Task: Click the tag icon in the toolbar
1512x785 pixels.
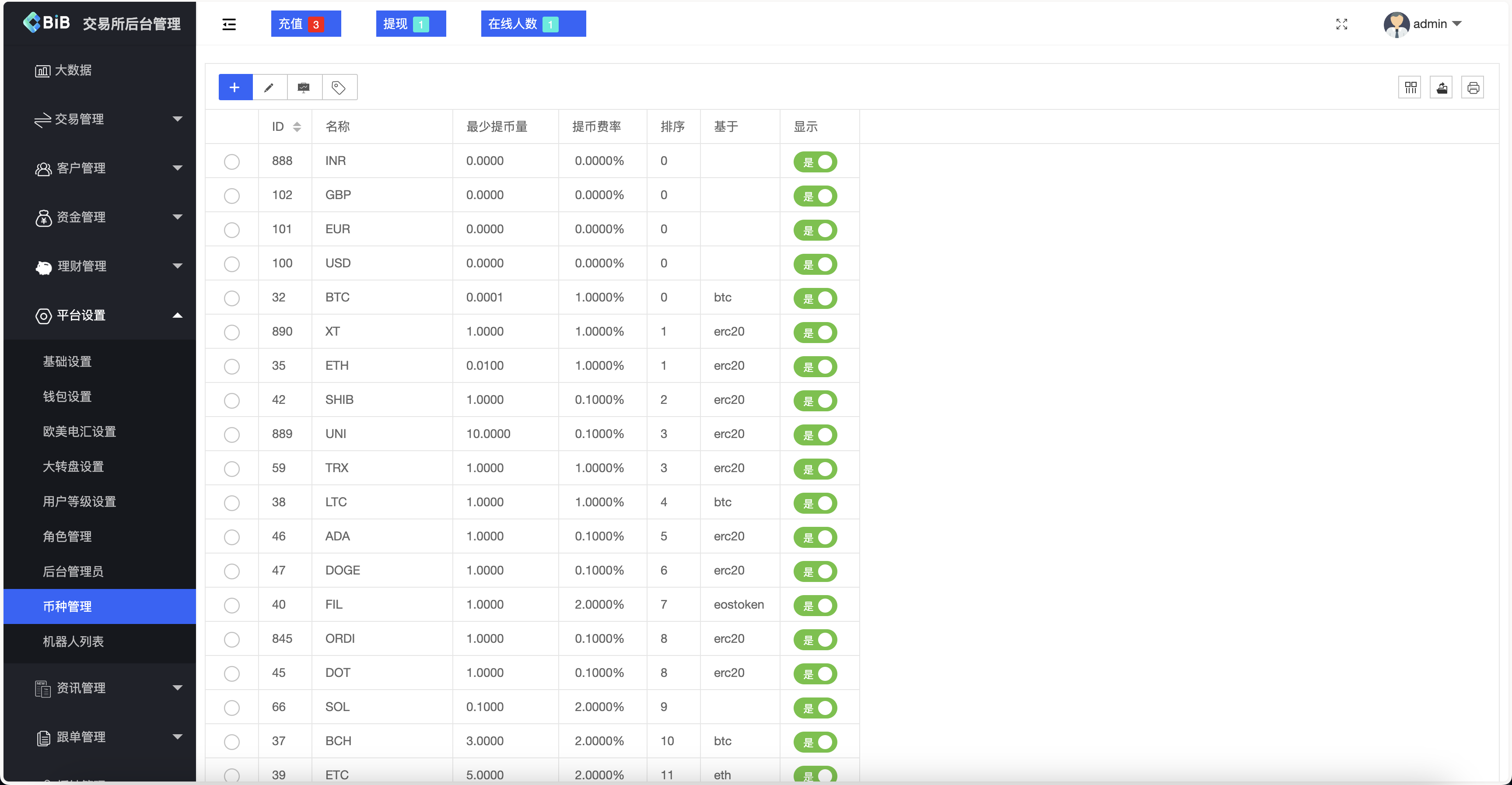Action: 338,87
